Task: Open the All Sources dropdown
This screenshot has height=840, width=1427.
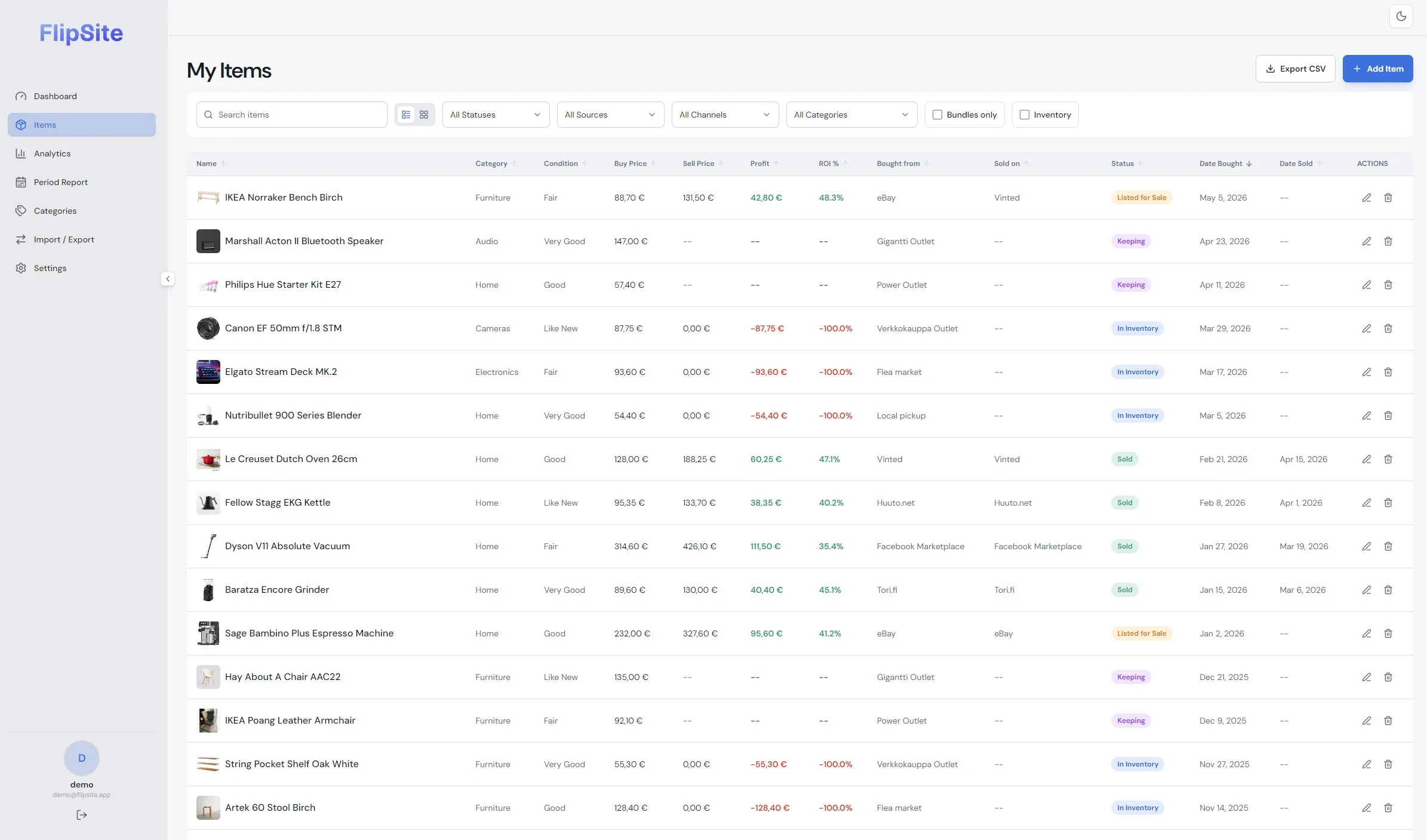Action: 610,115
